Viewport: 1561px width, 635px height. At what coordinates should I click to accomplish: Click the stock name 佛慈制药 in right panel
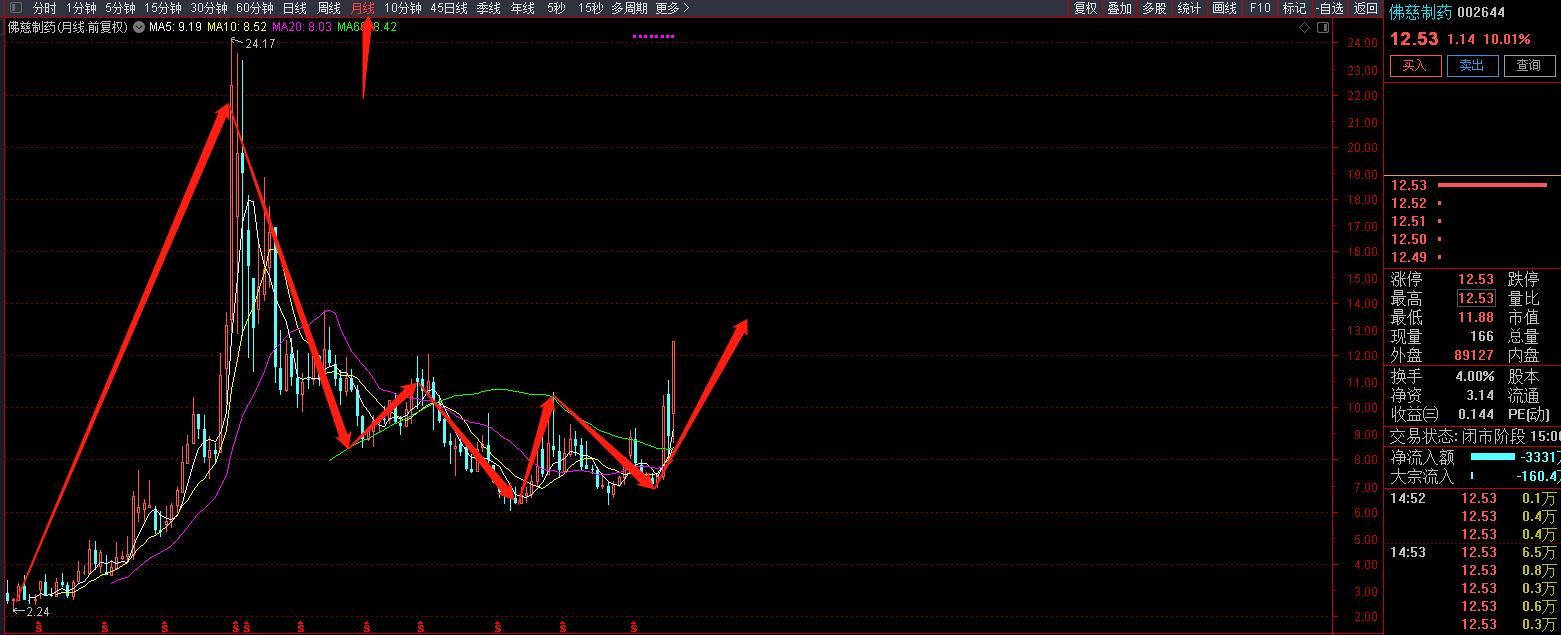click(x=1420, y=12)
